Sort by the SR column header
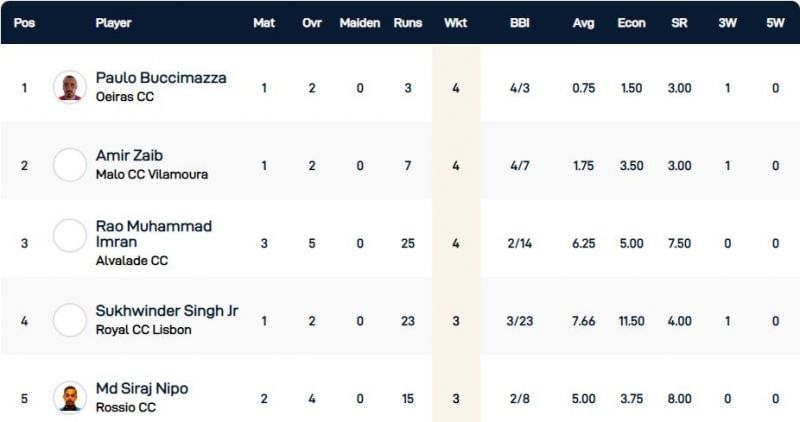Screen dimensions: 800x422 coord(679,23)
